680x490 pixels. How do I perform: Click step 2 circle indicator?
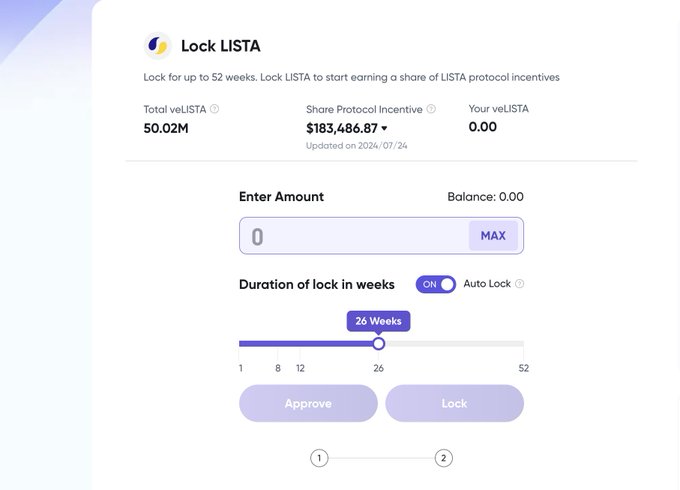[x=444, y=458]
